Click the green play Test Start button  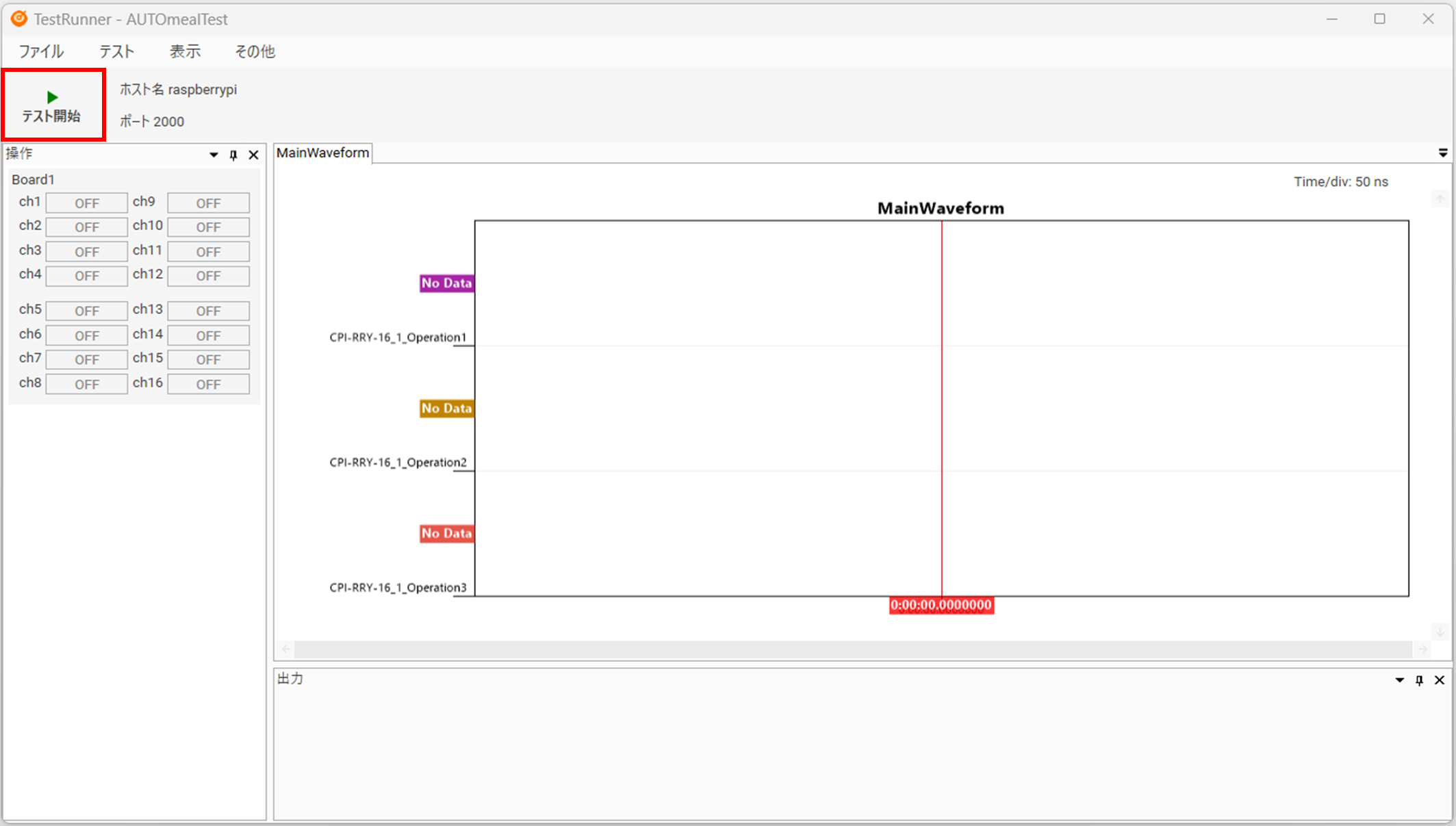tap(53, 105)
